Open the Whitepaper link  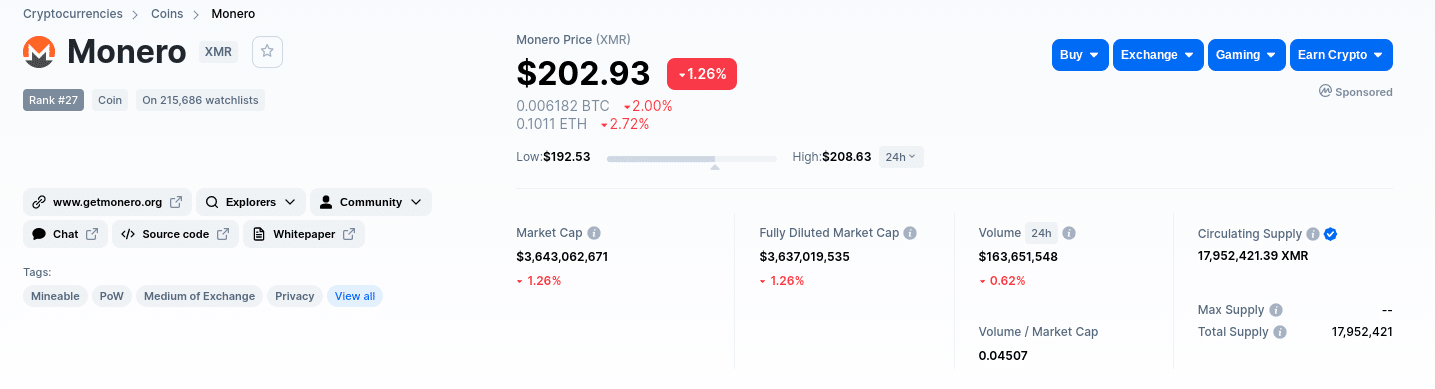[304, 234]
